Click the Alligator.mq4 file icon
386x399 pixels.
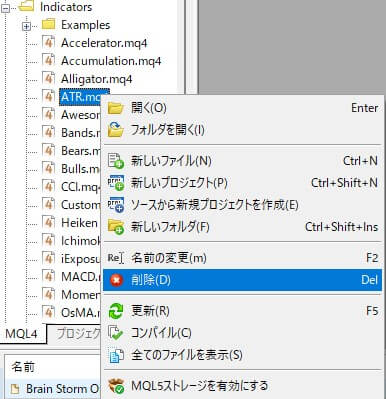(49, 78)
